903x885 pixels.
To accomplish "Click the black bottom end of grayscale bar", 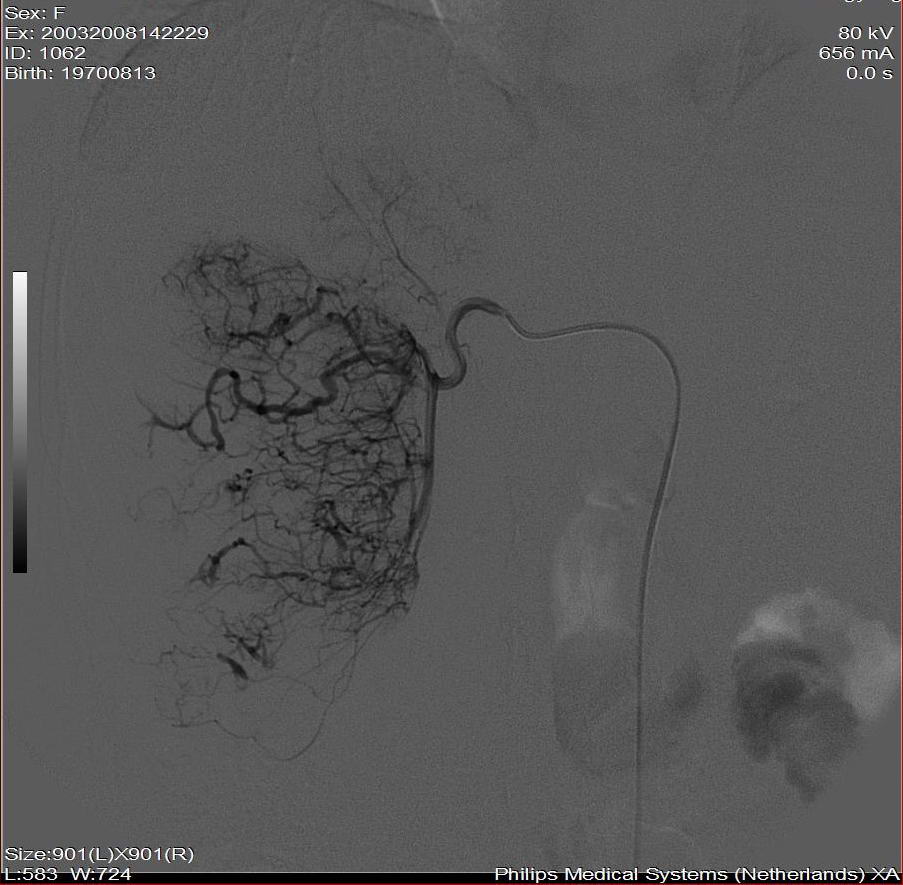I will coord(20,563).
